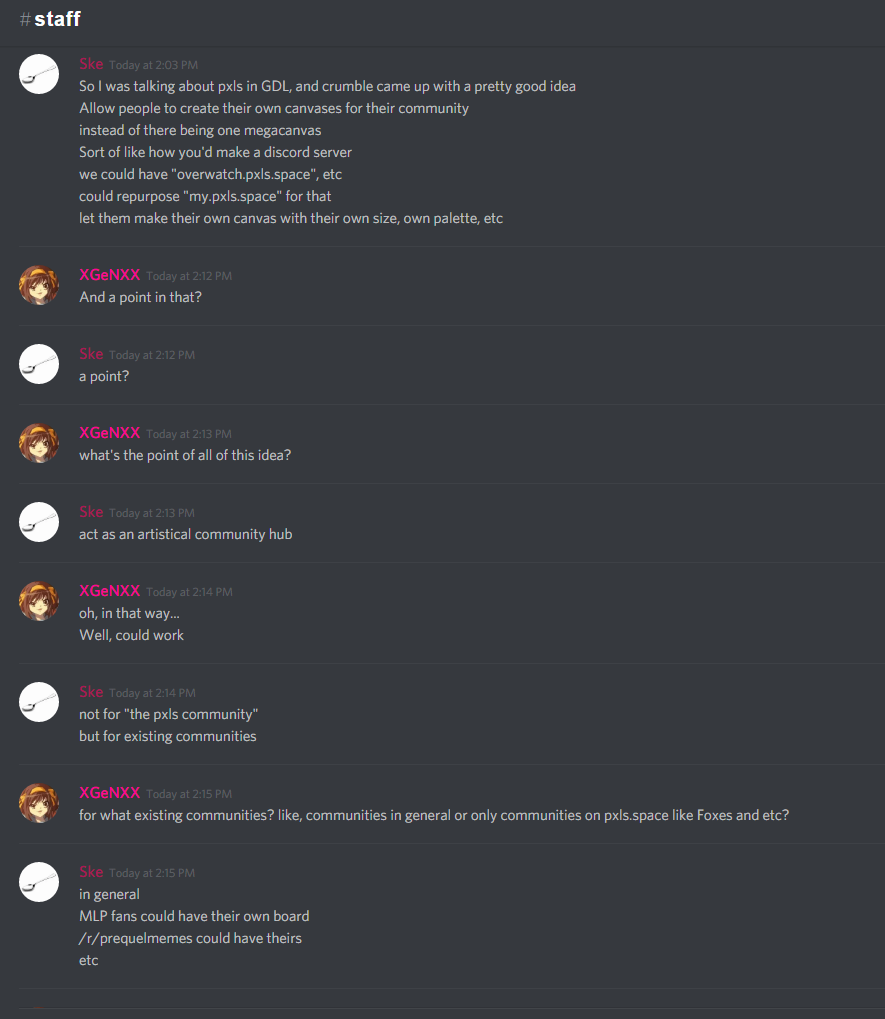Image resolution: width=885 pixels, height=1019 pixels.
Task: Click Ske username at 2:13 PM
Action: coord(91,512)
